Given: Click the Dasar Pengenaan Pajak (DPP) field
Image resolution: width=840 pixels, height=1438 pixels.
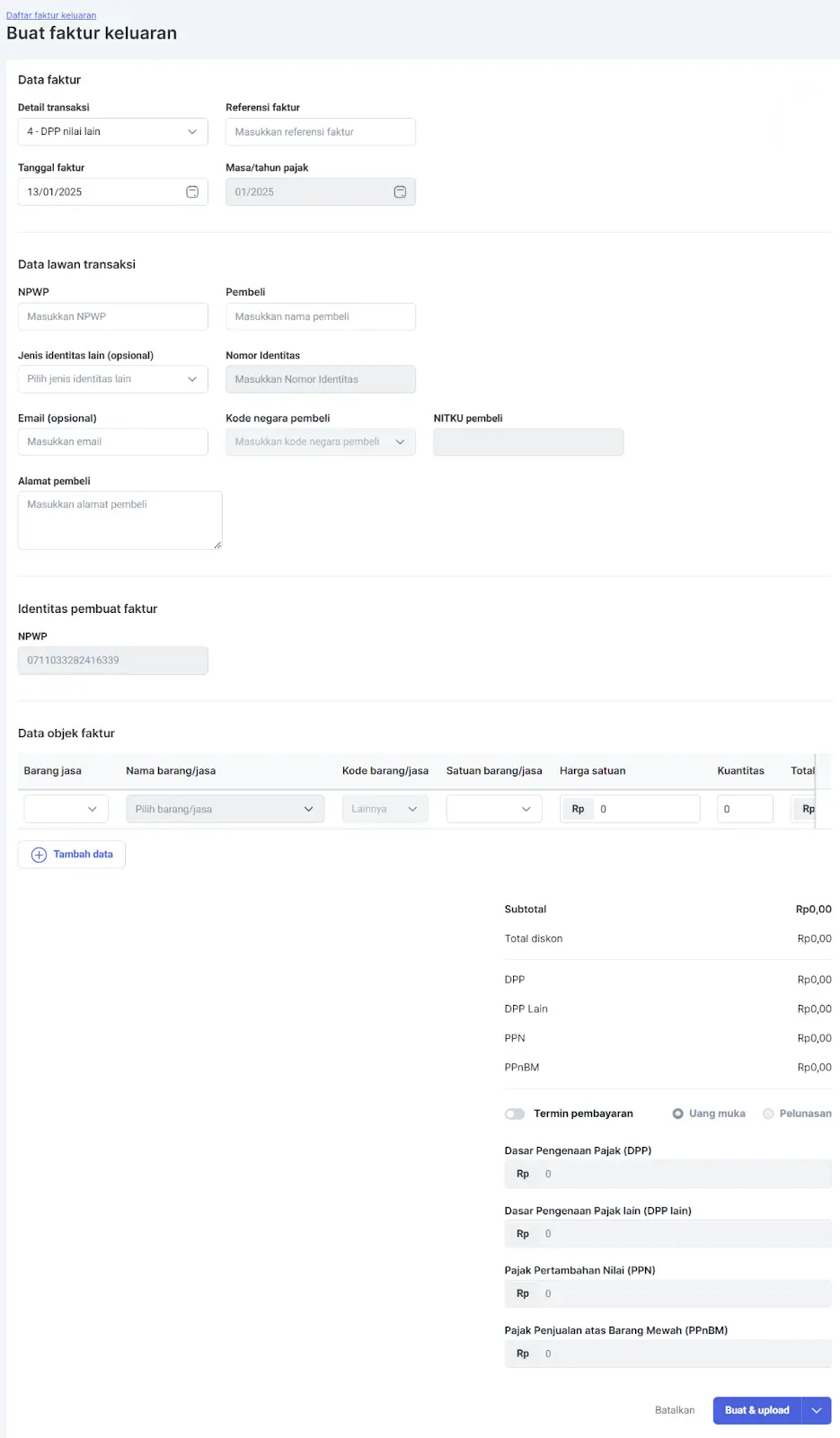Looking at the screenshot, I should 668,1174.
